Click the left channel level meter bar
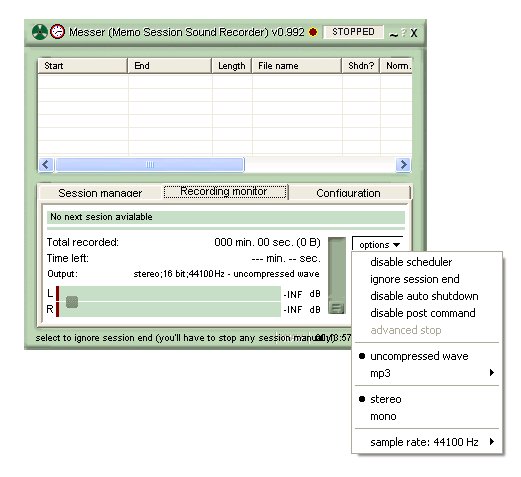Viewport: 521px width, 477px height. [x=170, y=293]
